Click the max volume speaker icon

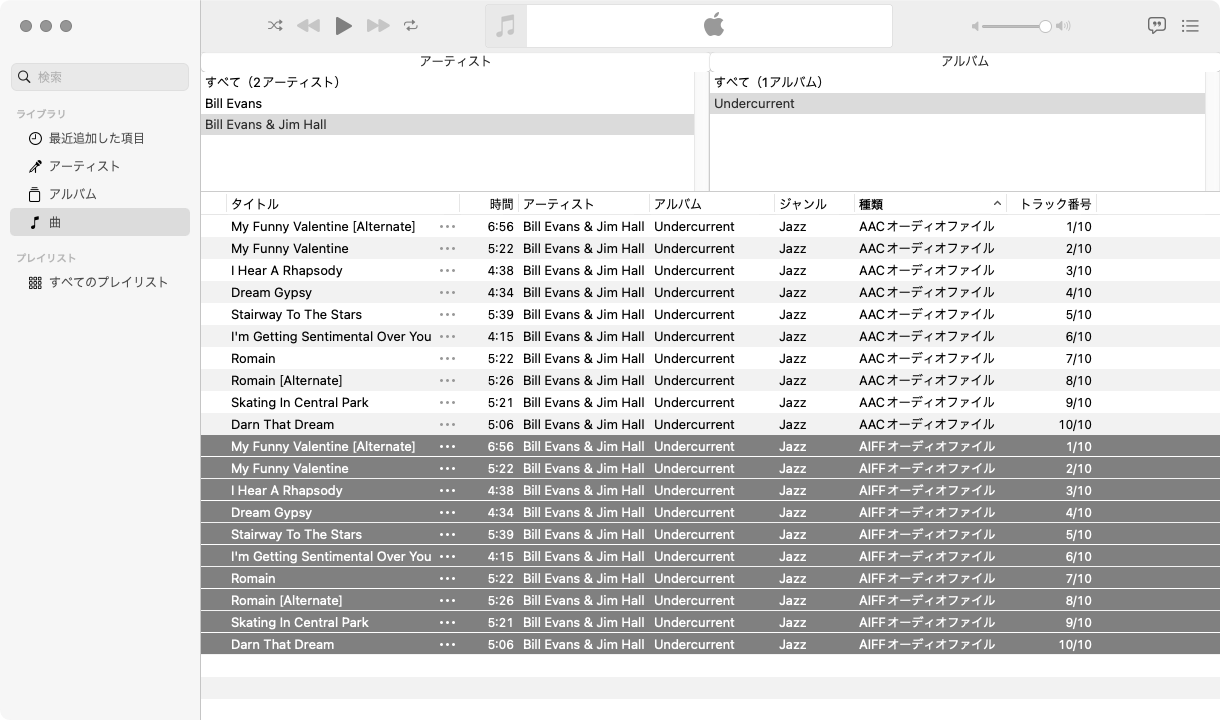tap(1064, 27)
